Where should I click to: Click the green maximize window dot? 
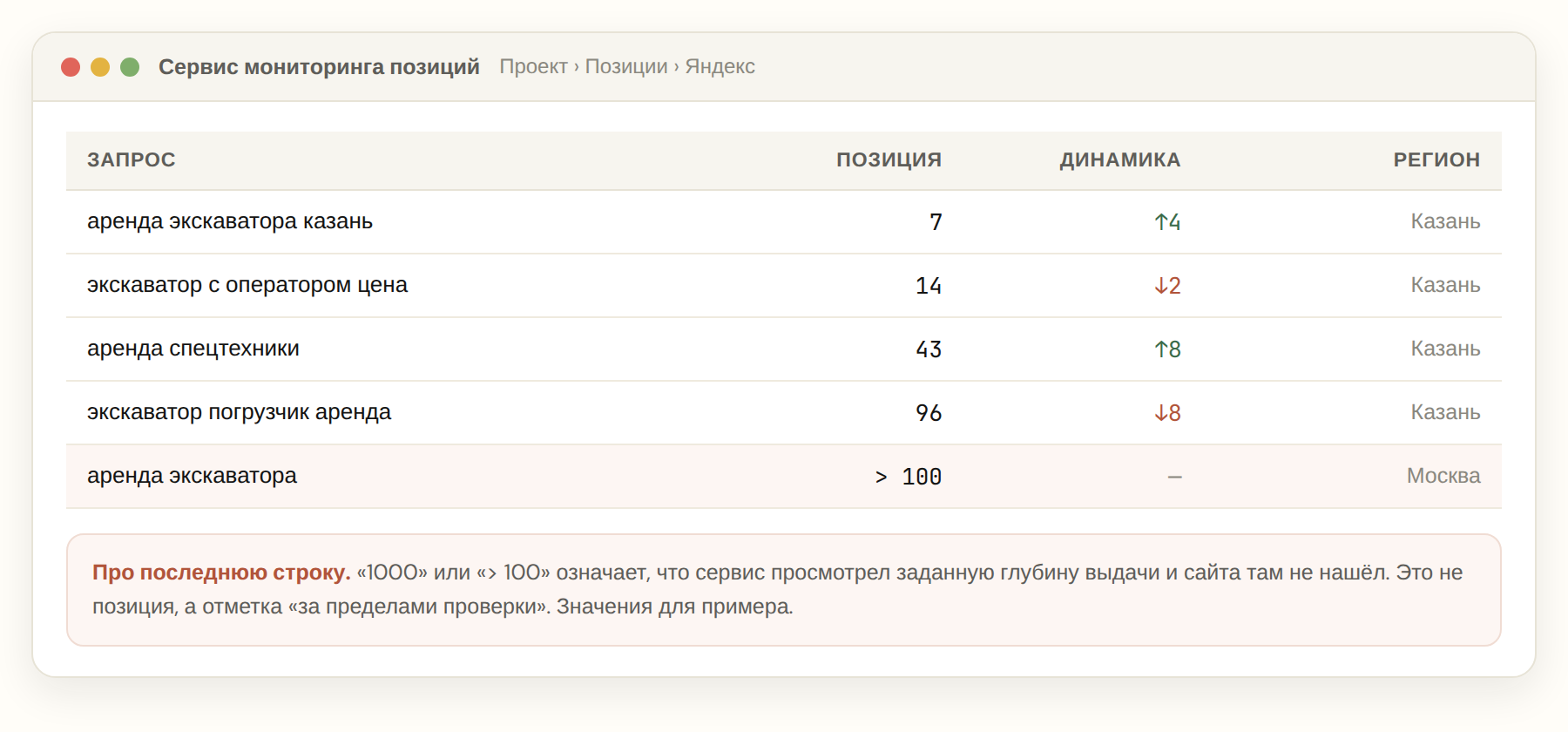tap(130, 67)
